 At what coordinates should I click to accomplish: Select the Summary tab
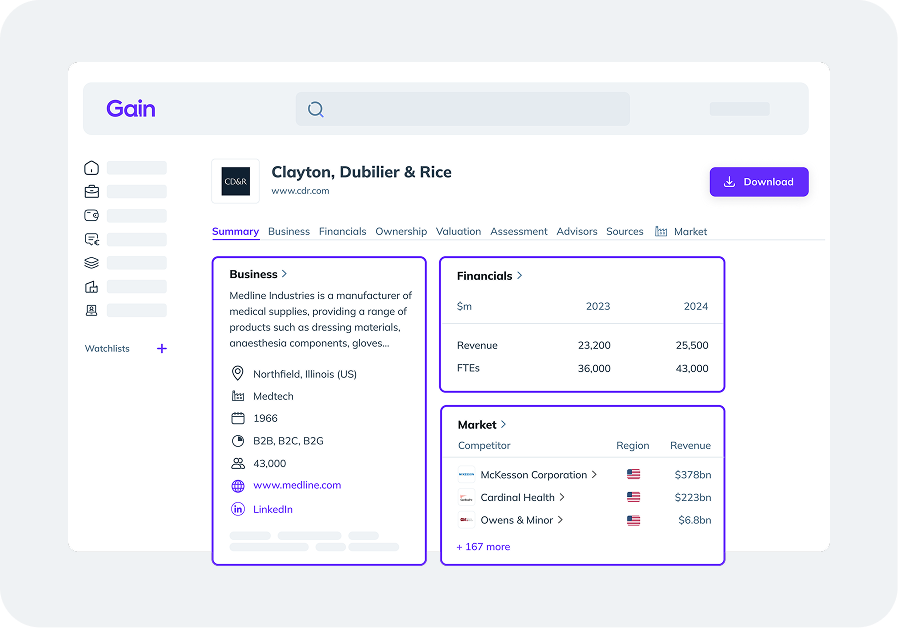pyautogui.click(x=235, y=231)
